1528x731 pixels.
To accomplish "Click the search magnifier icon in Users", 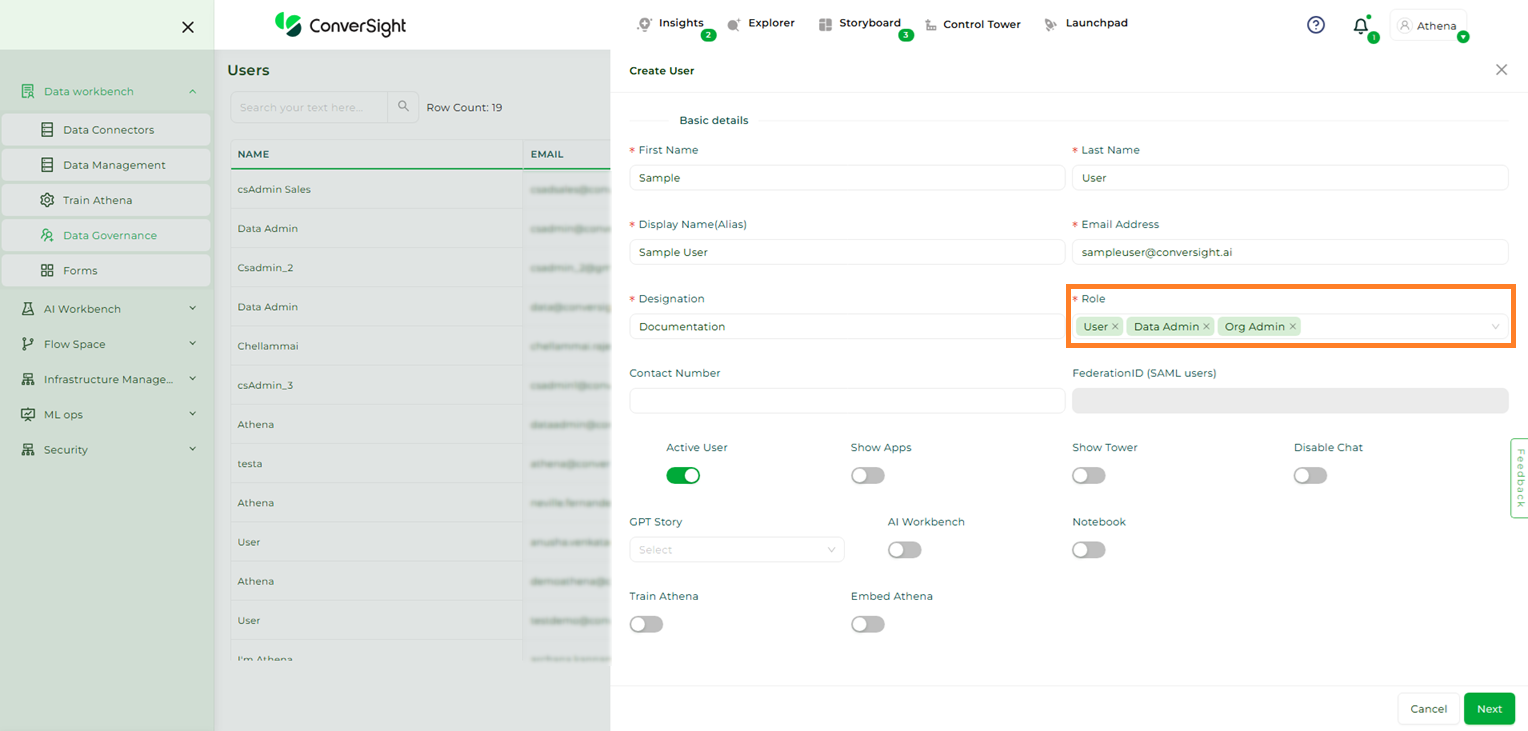I will 403,107.
